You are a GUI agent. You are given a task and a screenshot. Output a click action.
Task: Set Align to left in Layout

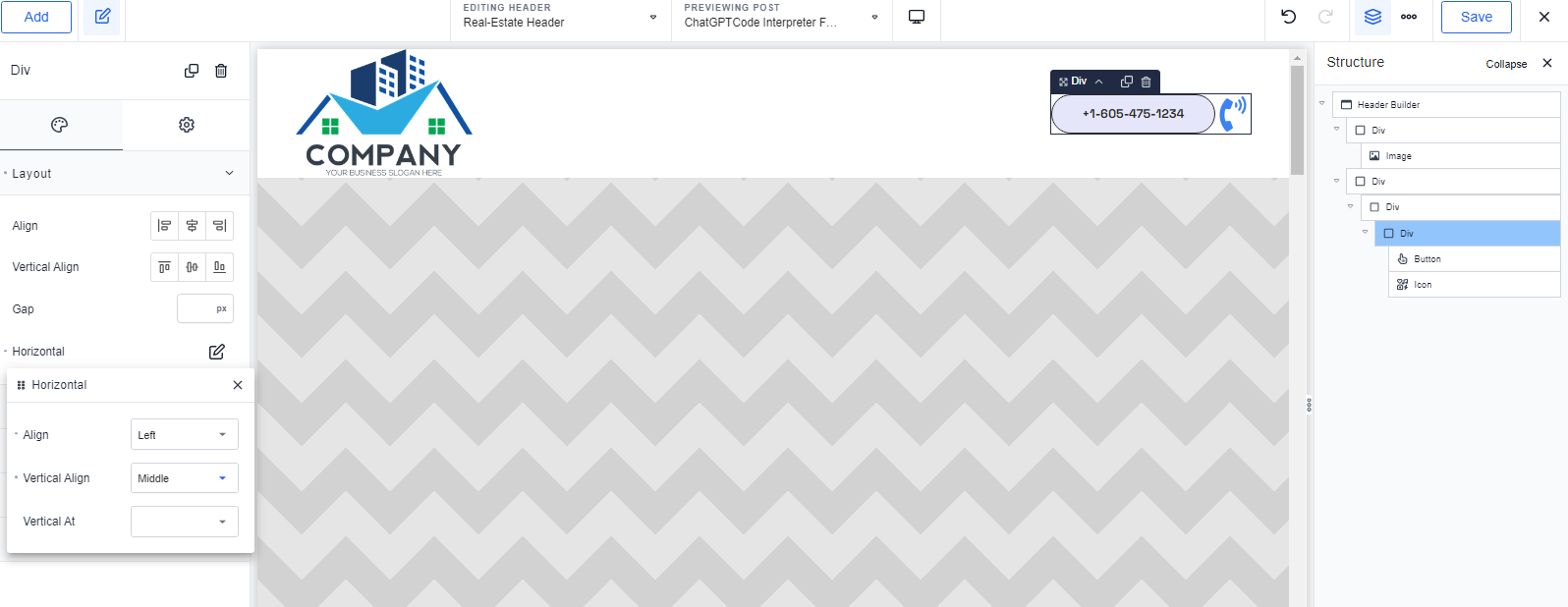pos(165,226)
